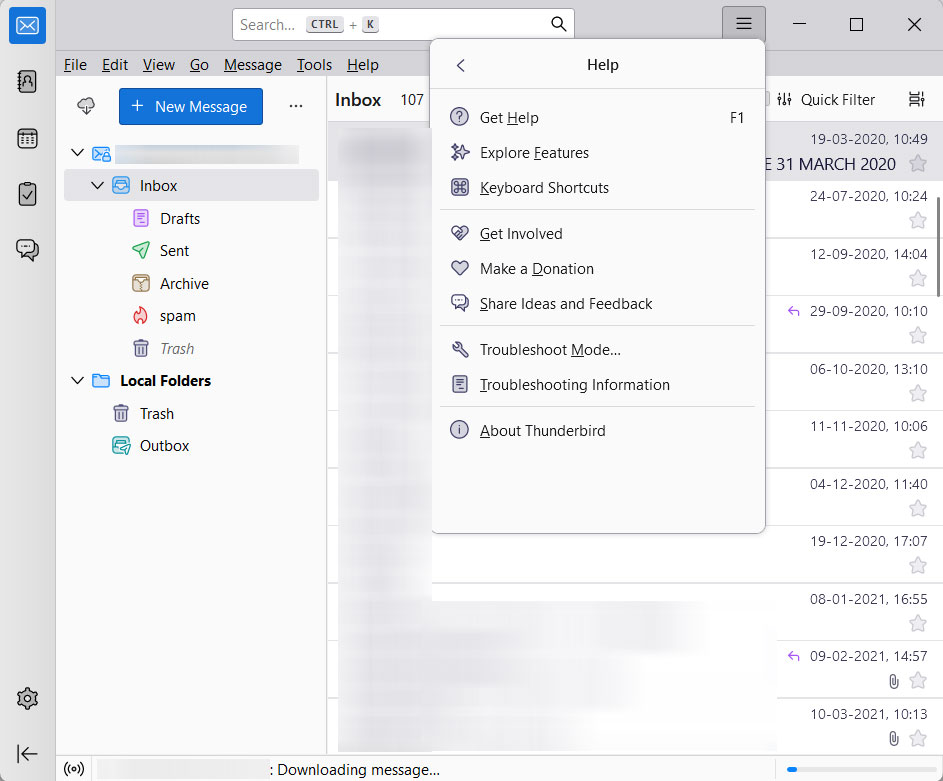
Task: Star the 24-07-2020 message
Action: 917,221
